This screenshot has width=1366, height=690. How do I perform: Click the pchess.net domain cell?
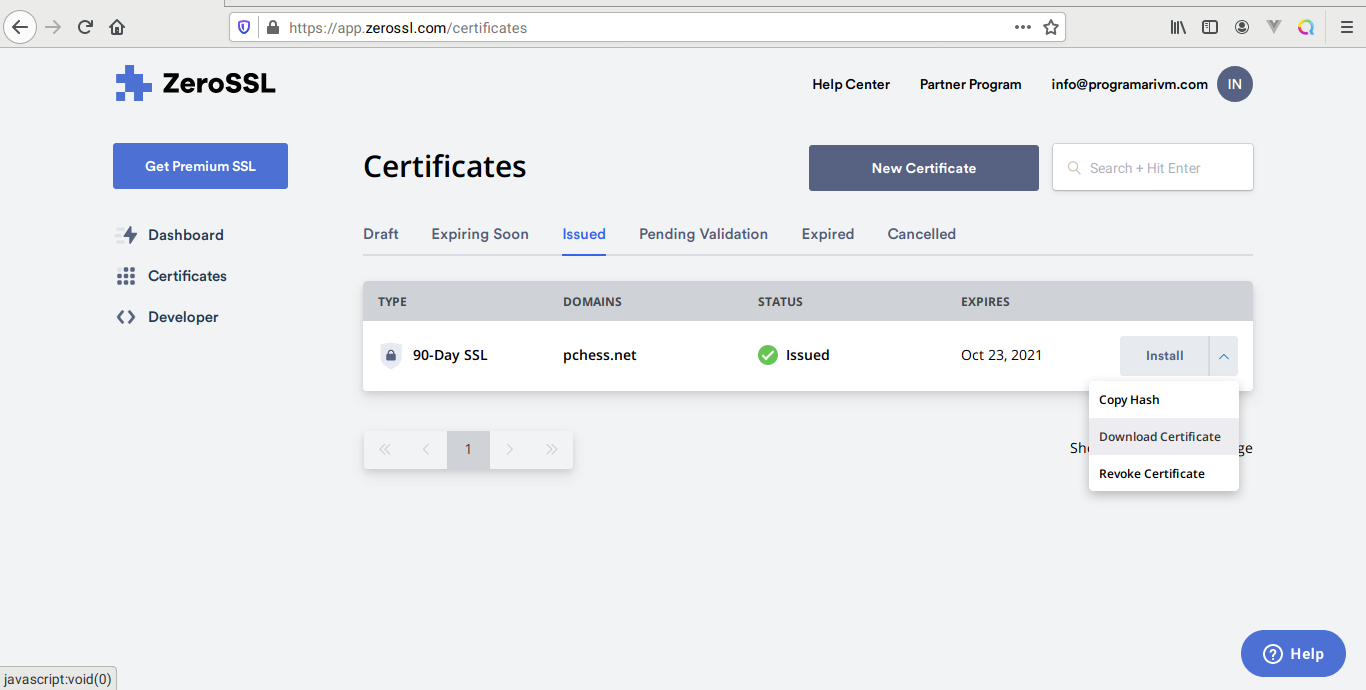(x=600, y=355)
